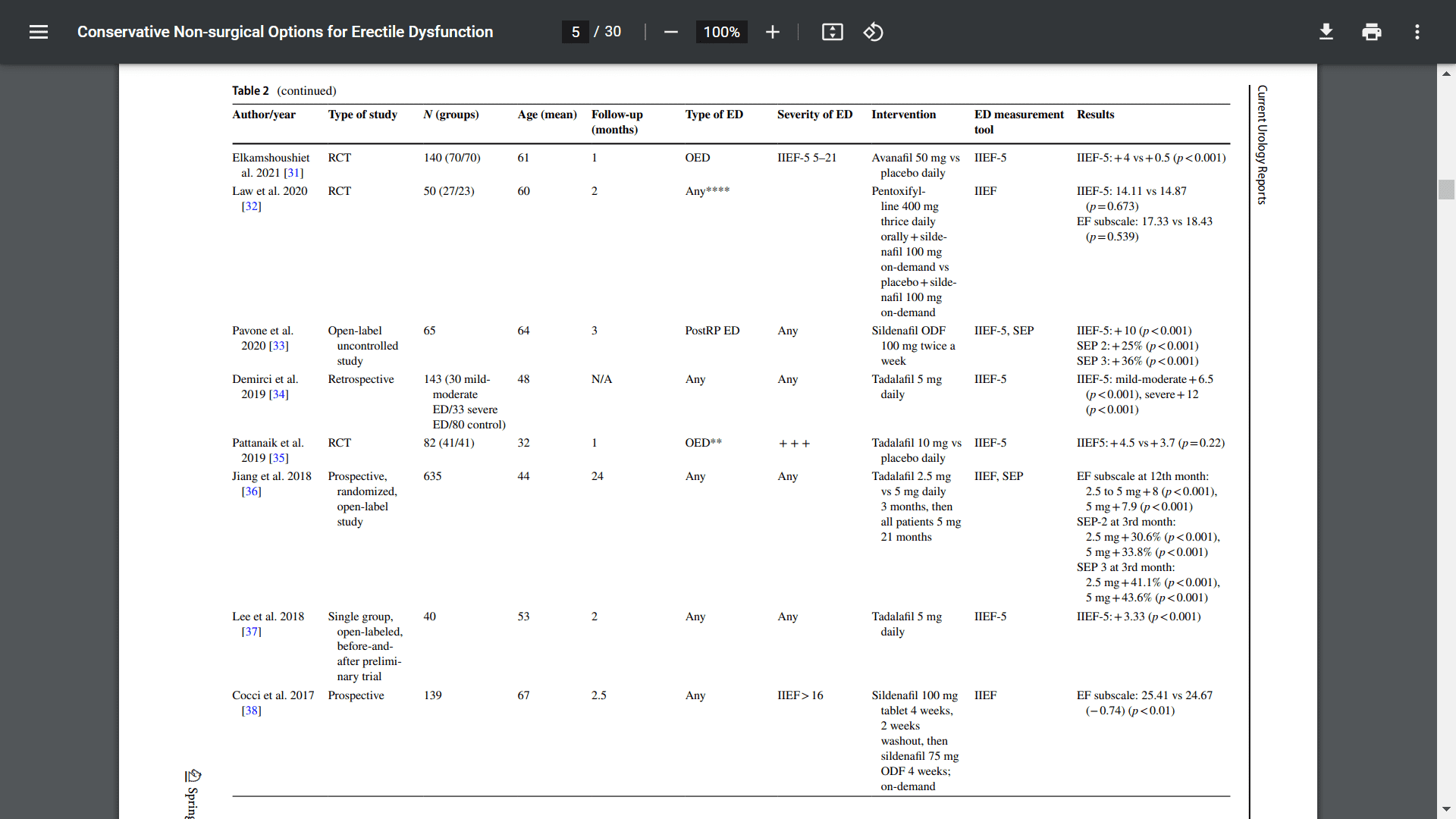Click the 'IIEF, SEP' measurement tool cell
The height and width of the screenshot is (819, 1456).
[999, 476]
